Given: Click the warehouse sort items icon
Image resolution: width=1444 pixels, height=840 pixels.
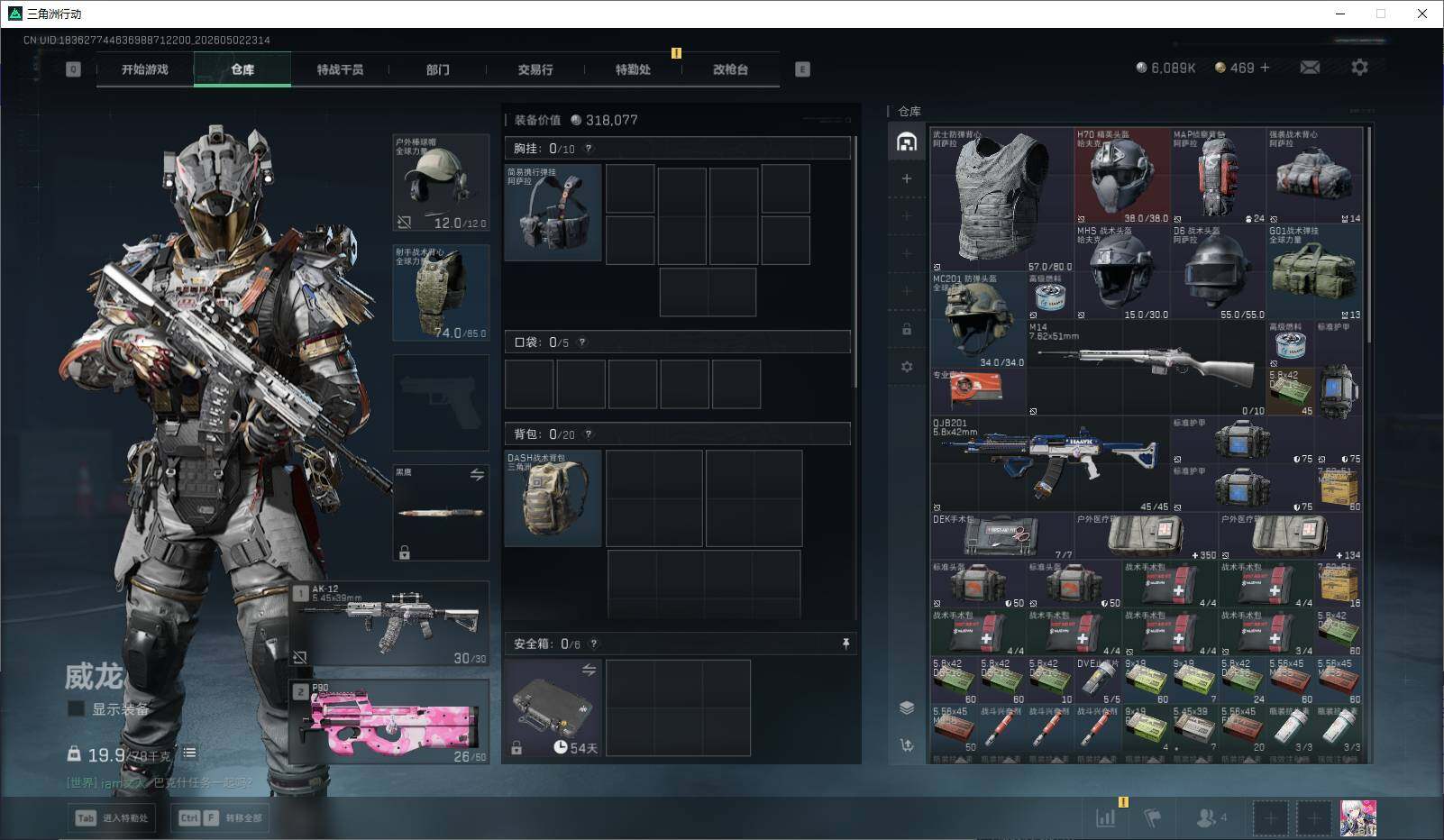Looking at the screenshot, I should (x=907, y=745).
